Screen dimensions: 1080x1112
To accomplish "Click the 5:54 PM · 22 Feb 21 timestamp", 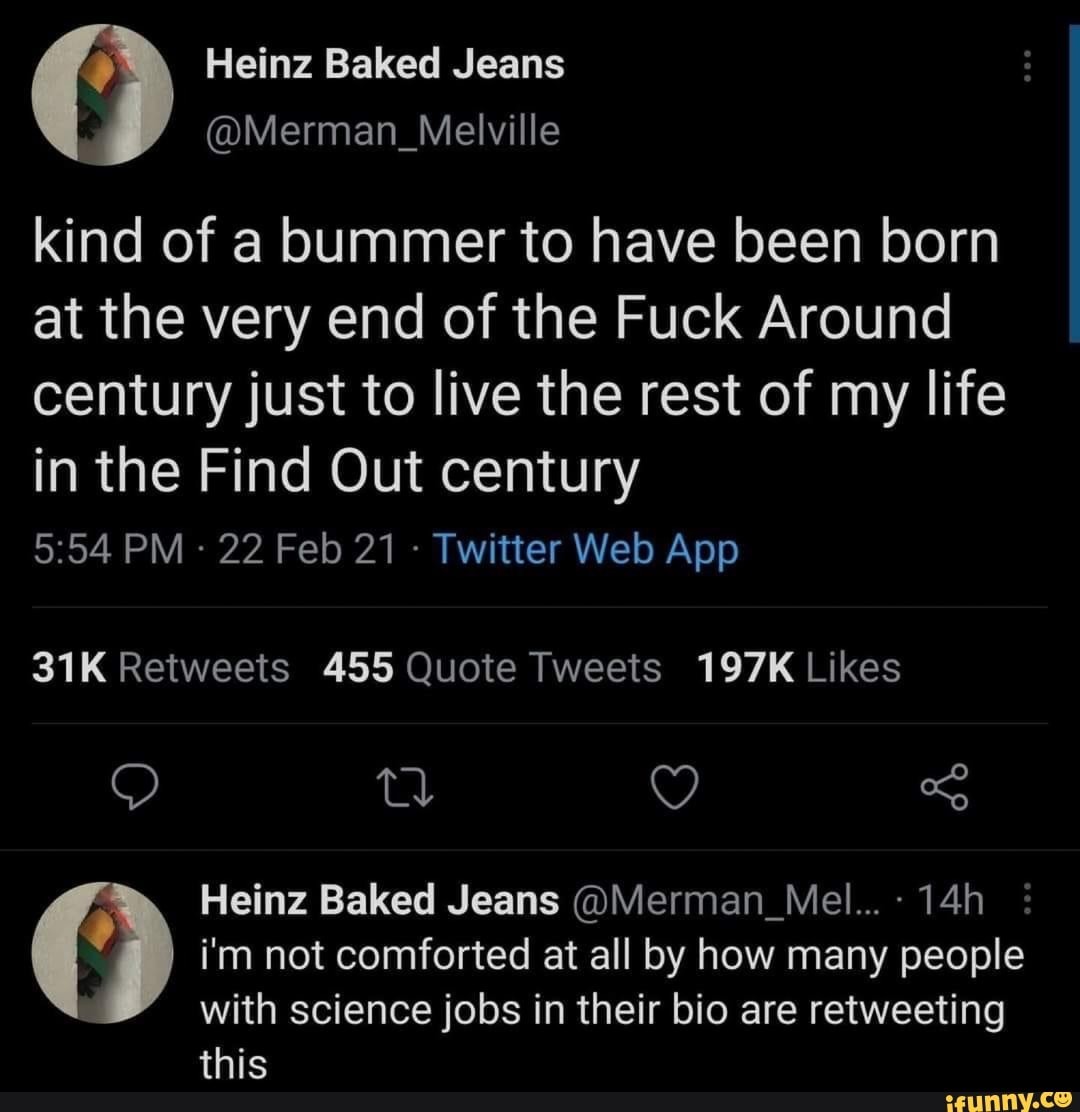I will click(212, 549).
